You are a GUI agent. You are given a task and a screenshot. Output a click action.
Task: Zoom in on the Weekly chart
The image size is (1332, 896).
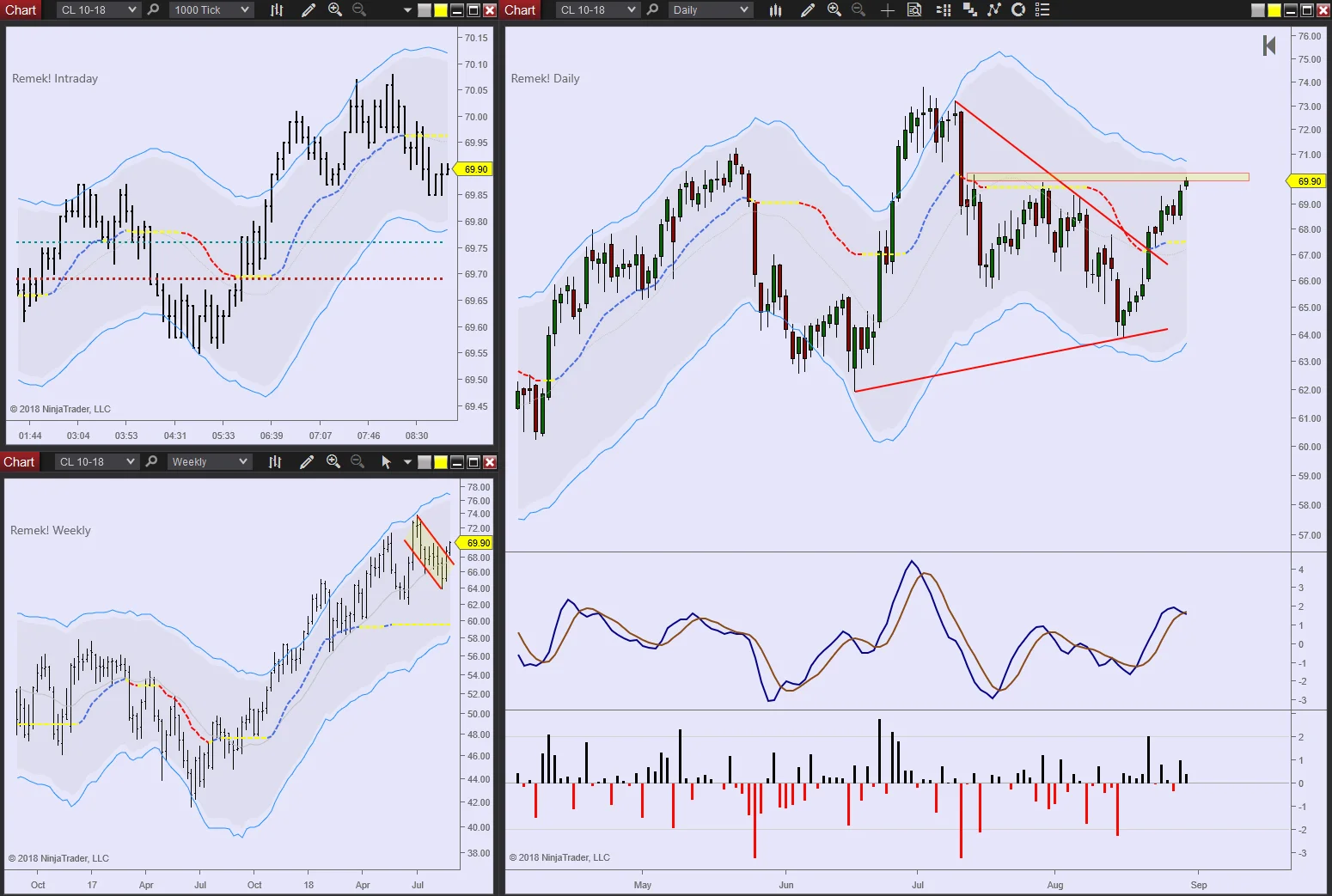[333, 462]
